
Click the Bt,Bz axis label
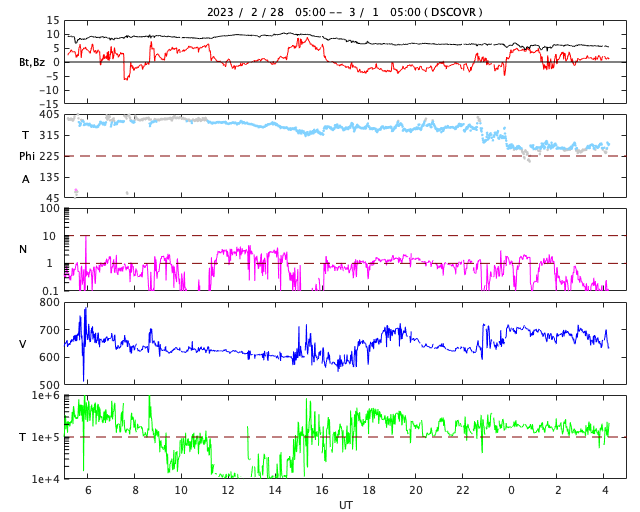[x=32, y=62]
